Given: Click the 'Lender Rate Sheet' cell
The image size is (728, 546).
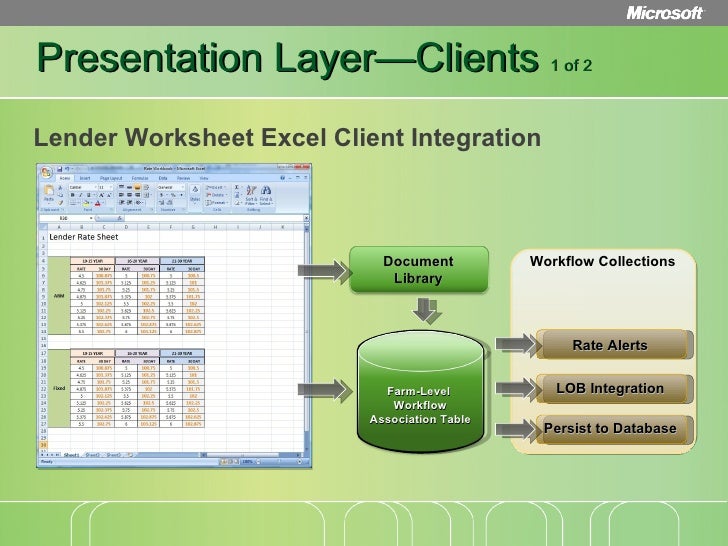Looking at the screenshot, I should tap(84, 237).
